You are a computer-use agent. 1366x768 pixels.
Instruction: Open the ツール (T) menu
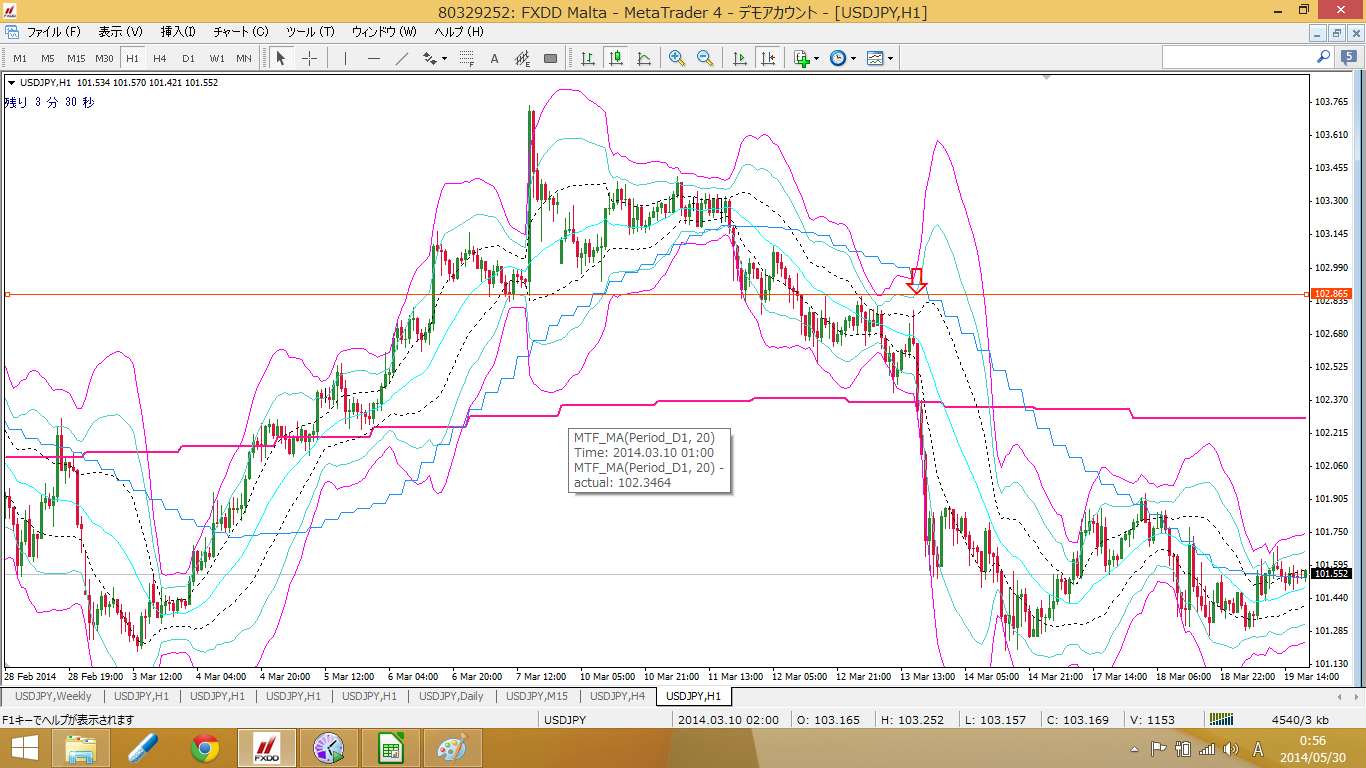310,32
